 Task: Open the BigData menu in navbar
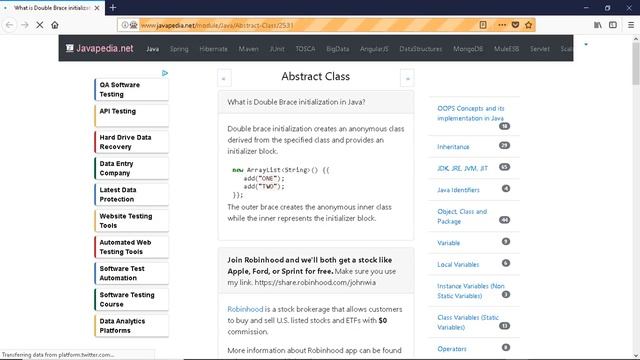coord(338,49)
